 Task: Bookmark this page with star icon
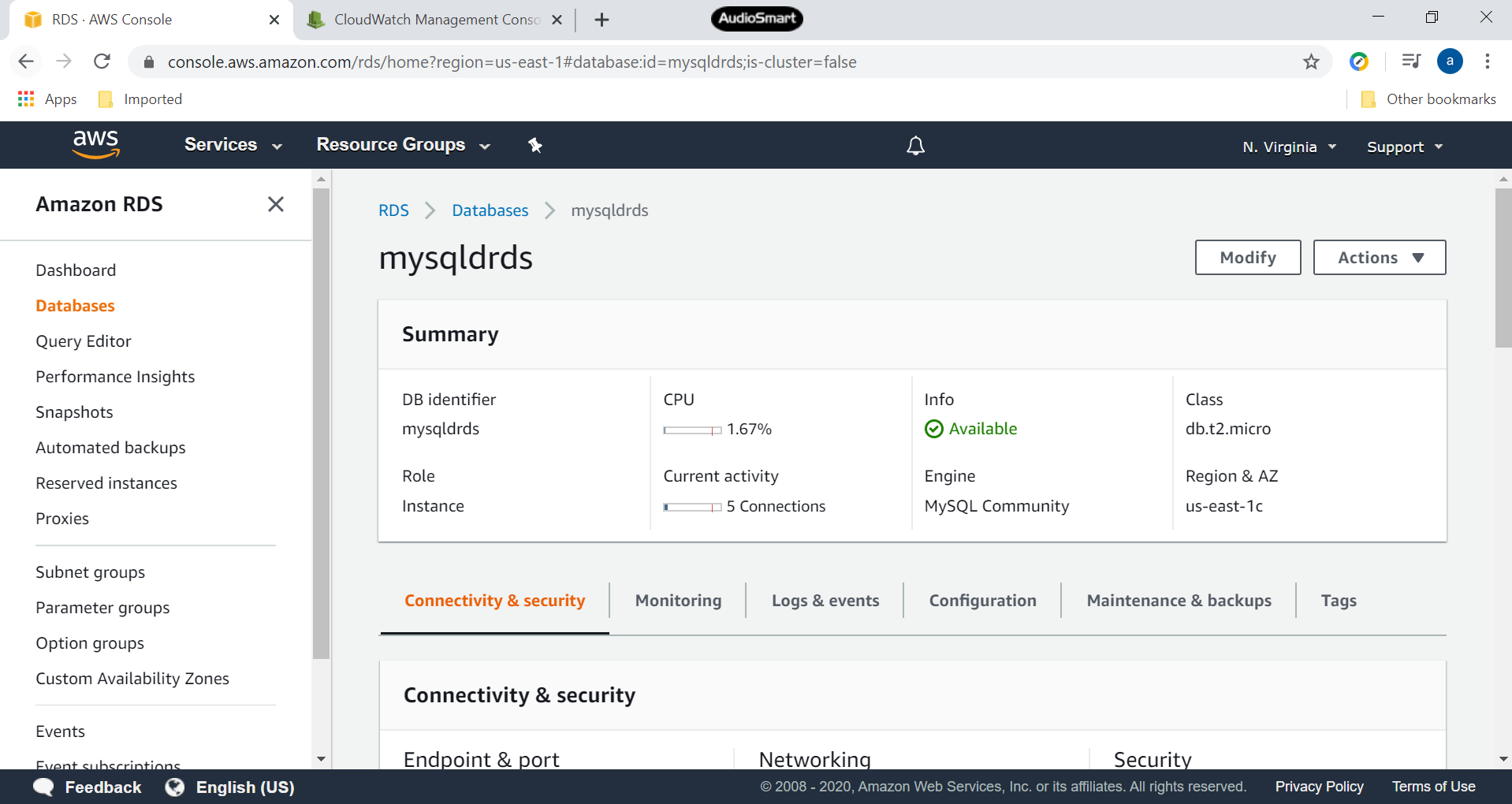[x=1311, y=61]
